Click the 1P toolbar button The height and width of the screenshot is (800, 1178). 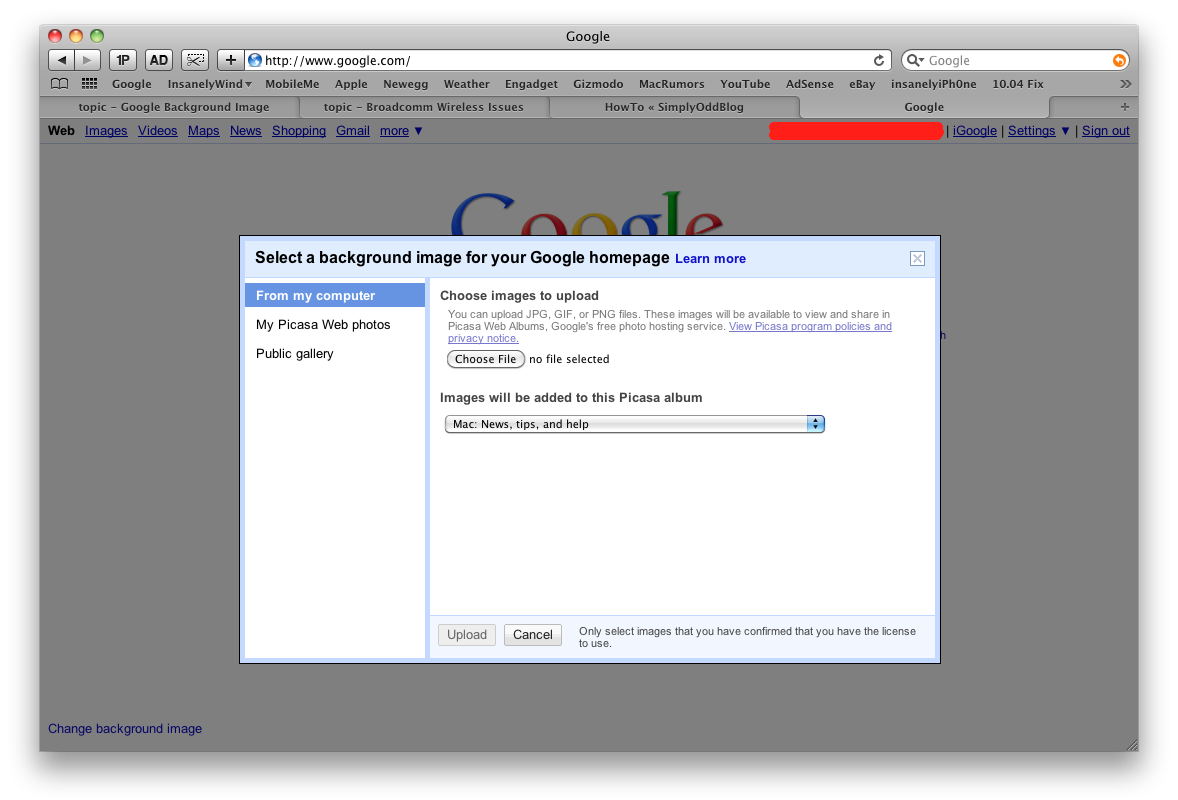point(122,60)
